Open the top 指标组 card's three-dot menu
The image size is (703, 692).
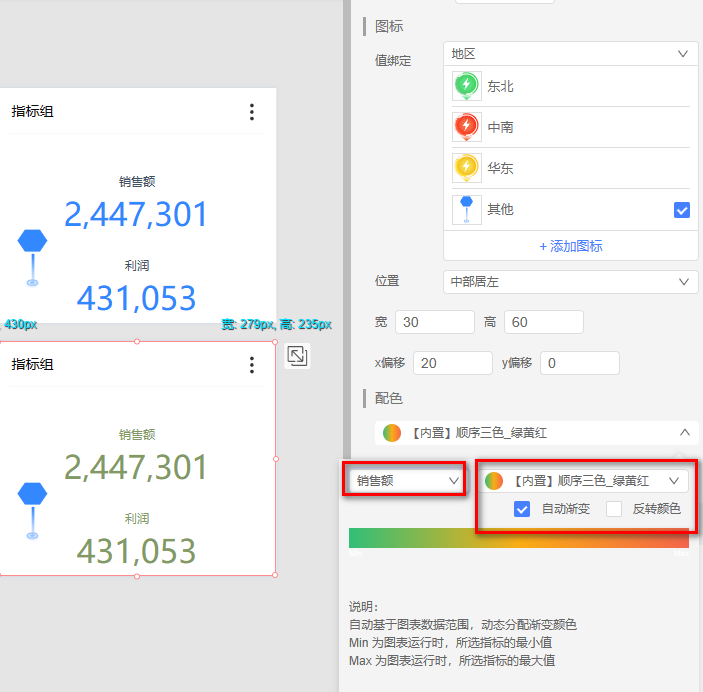point(252,112)
